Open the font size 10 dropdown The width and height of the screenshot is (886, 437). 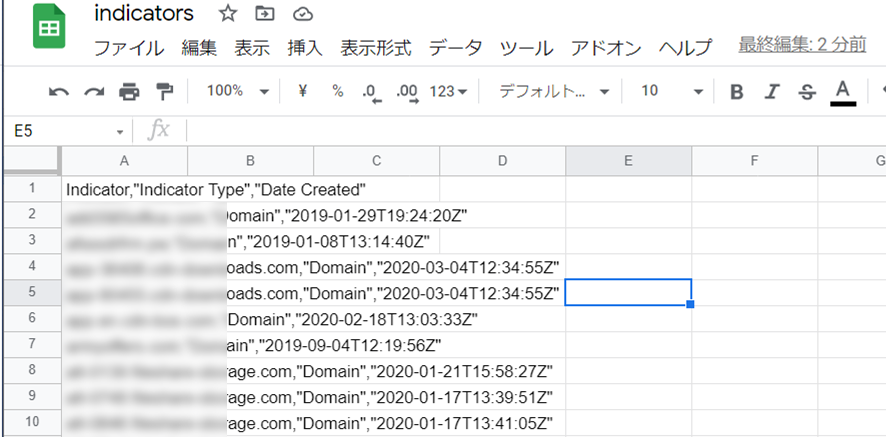pyautogui.click(x=672, y=91)
